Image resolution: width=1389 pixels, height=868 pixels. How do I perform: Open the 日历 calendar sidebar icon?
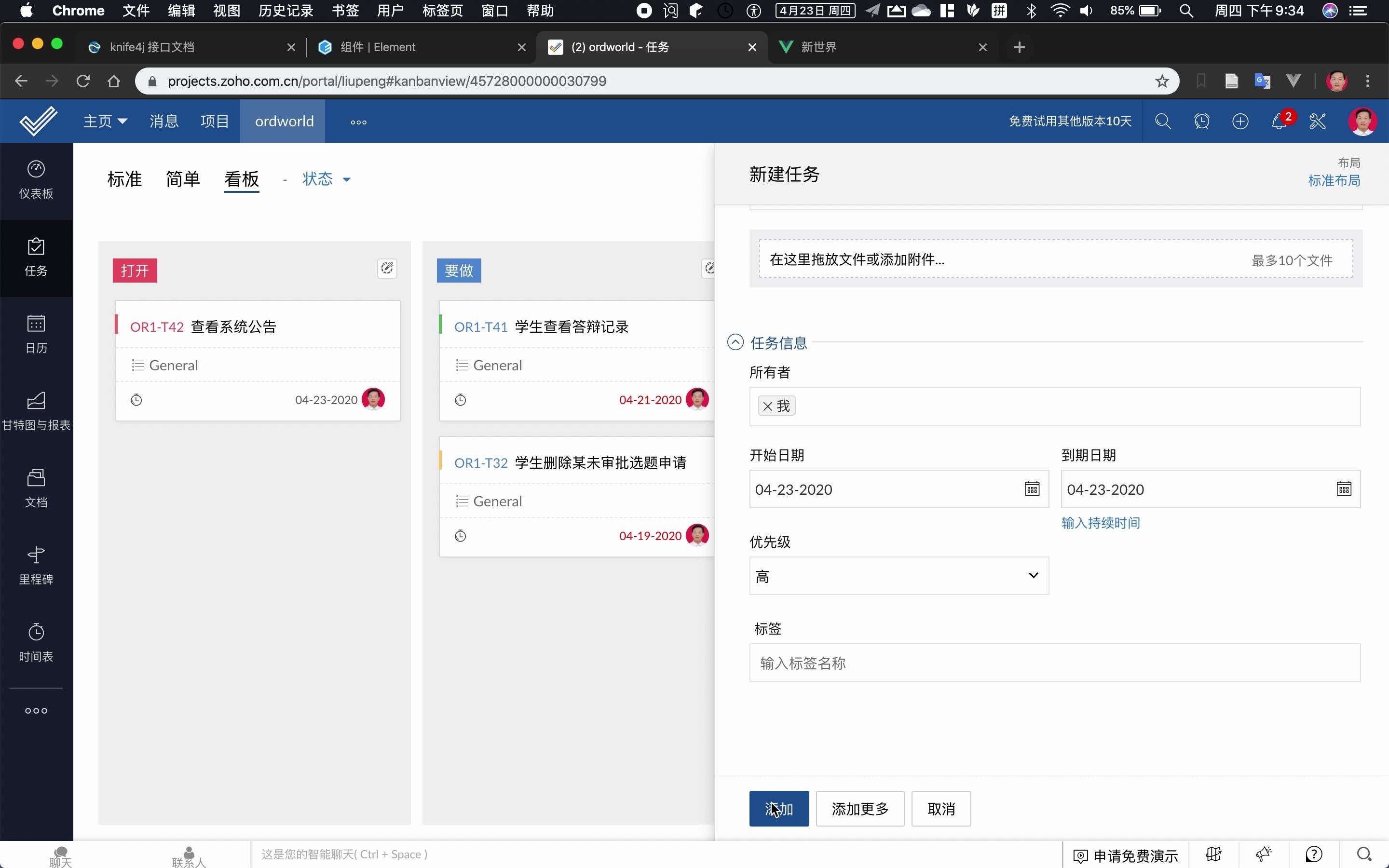click(x=36, y=334)
